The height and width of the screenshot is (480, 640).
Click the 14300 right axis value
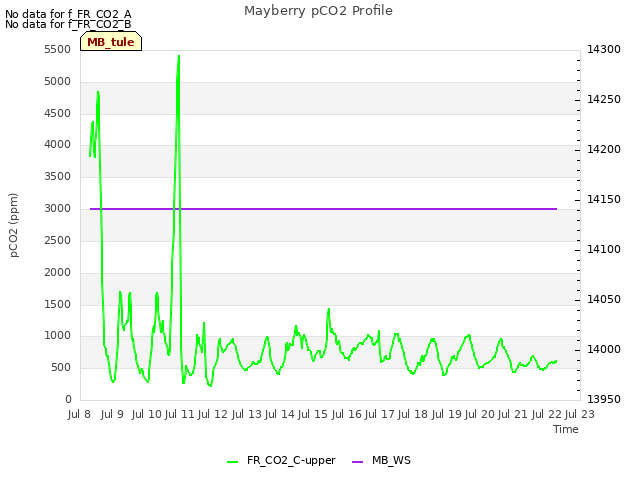[604, 50]
